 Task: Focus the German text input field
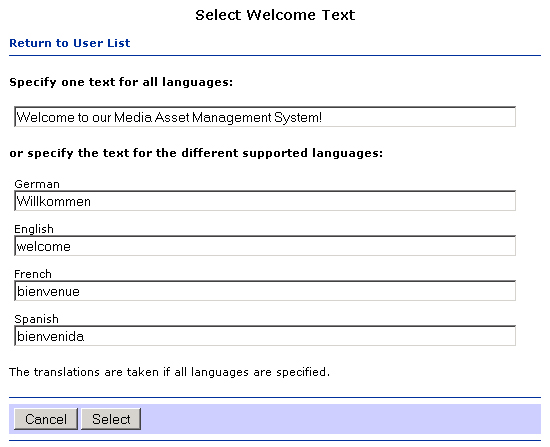(x=265, y=201)
